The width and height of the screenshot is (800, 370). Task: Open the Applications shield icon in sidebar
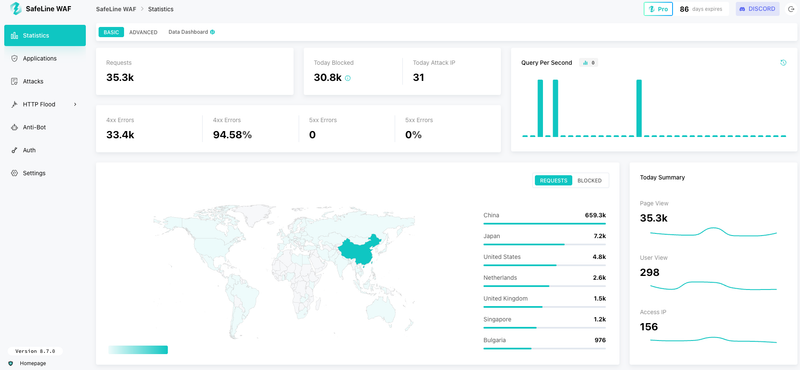pos(14,59)
